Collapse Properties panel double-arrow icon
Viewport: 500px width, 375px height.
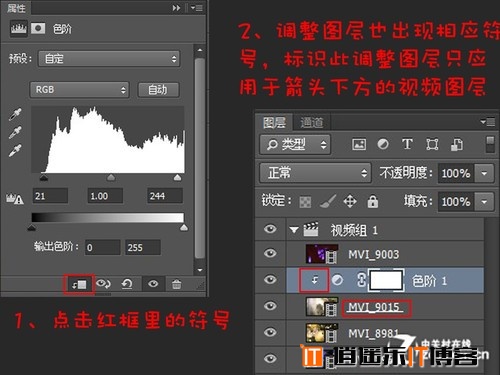[x=176, y=8]
